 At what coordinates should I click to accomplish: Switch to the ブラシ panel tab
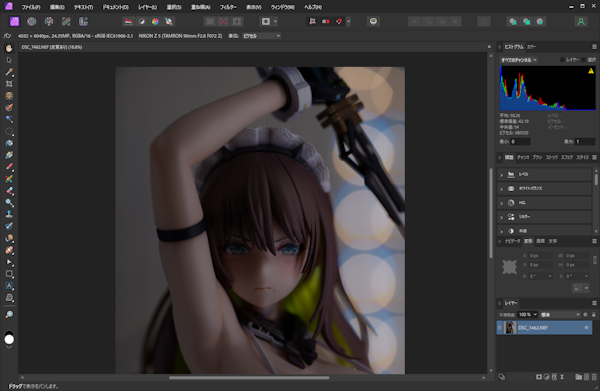[x=537, y=157]
